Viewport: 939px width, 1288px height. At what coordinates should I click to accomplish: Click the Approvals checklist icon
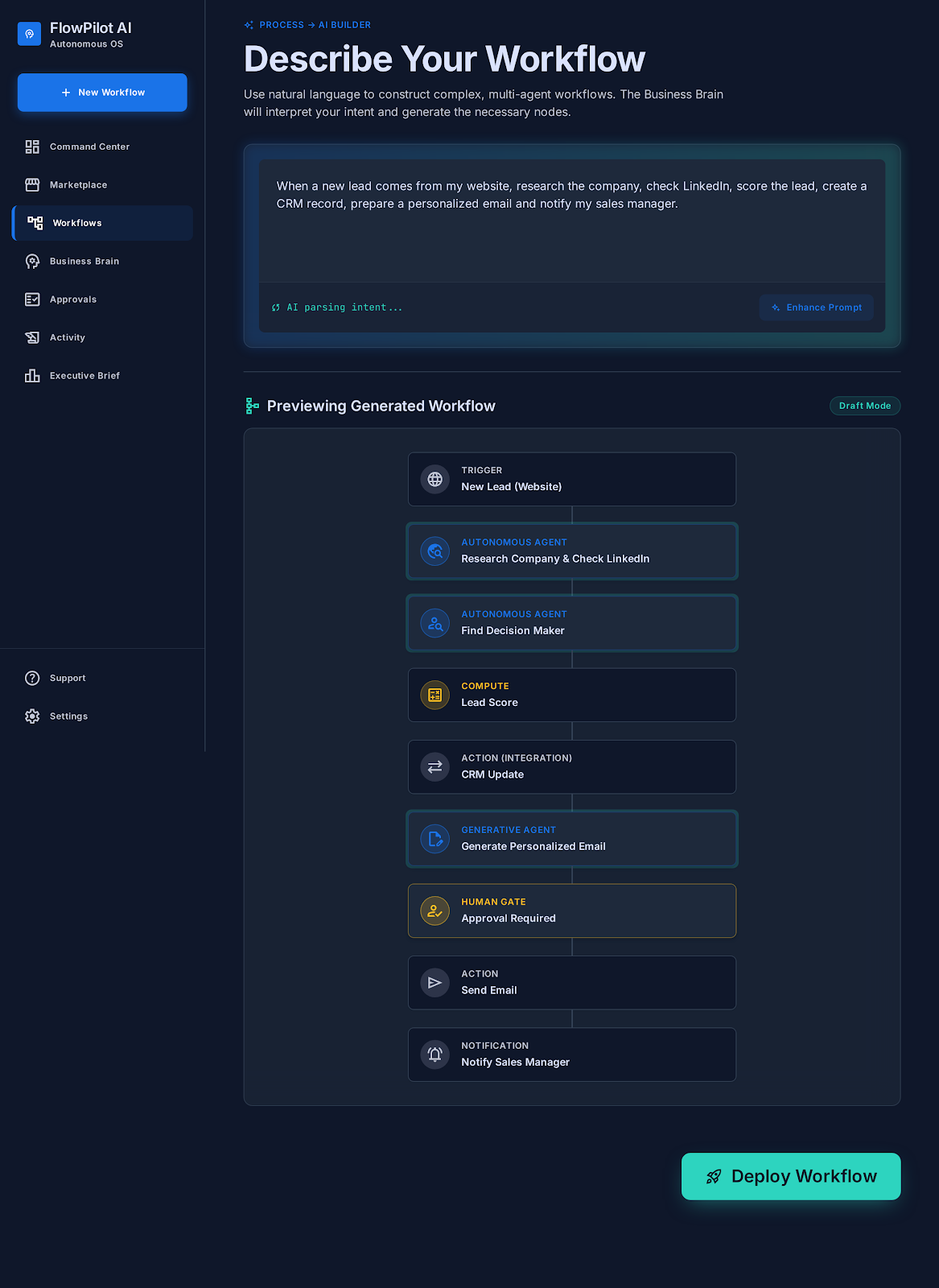(x=32, y=299)
